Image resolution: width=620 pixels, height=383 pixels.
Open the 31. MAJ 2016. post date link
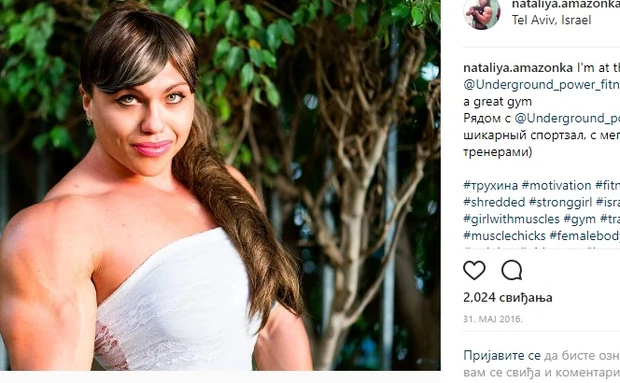493,319
